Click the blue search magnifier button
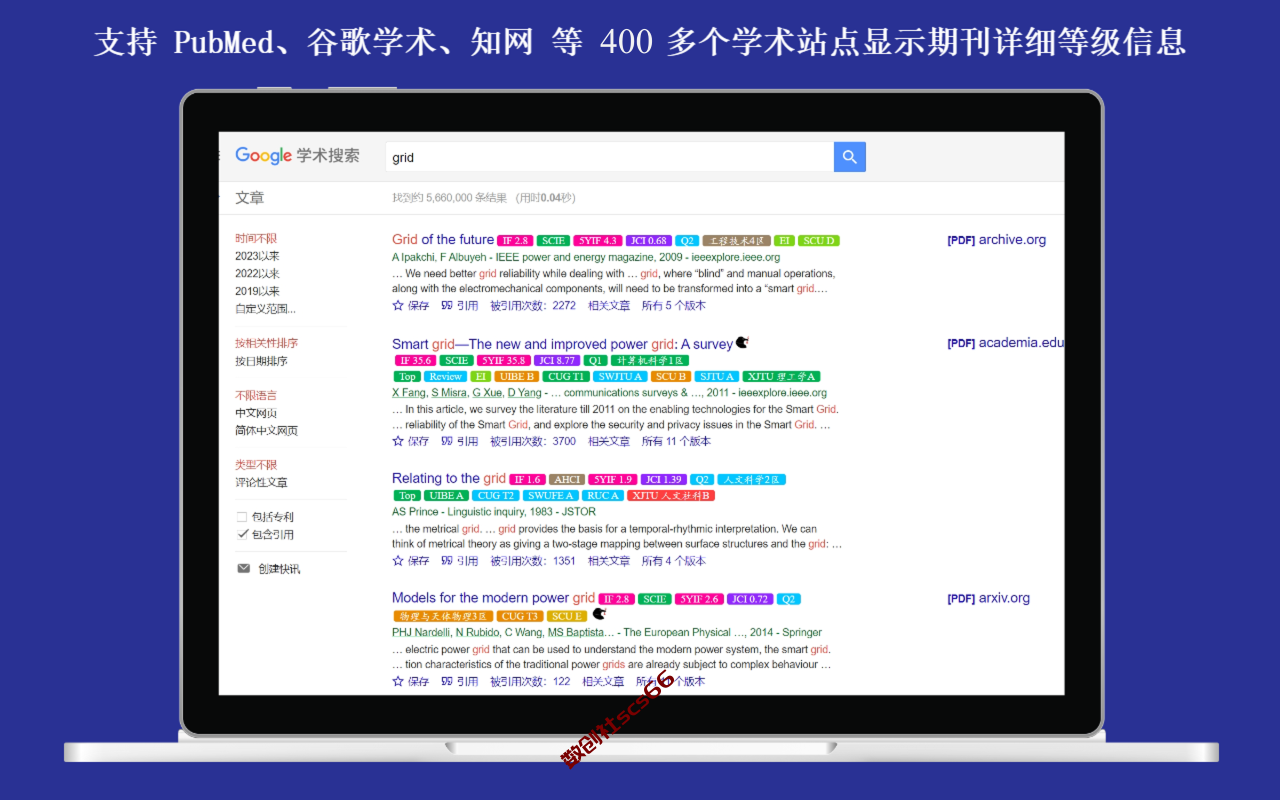Screen dimensions: 1280x800 (849, 157)
